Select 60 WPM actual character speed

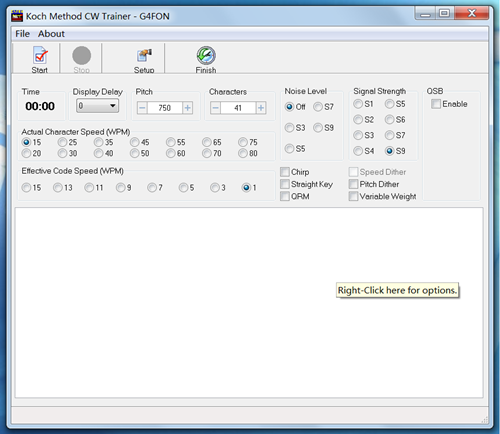(171, 153)
